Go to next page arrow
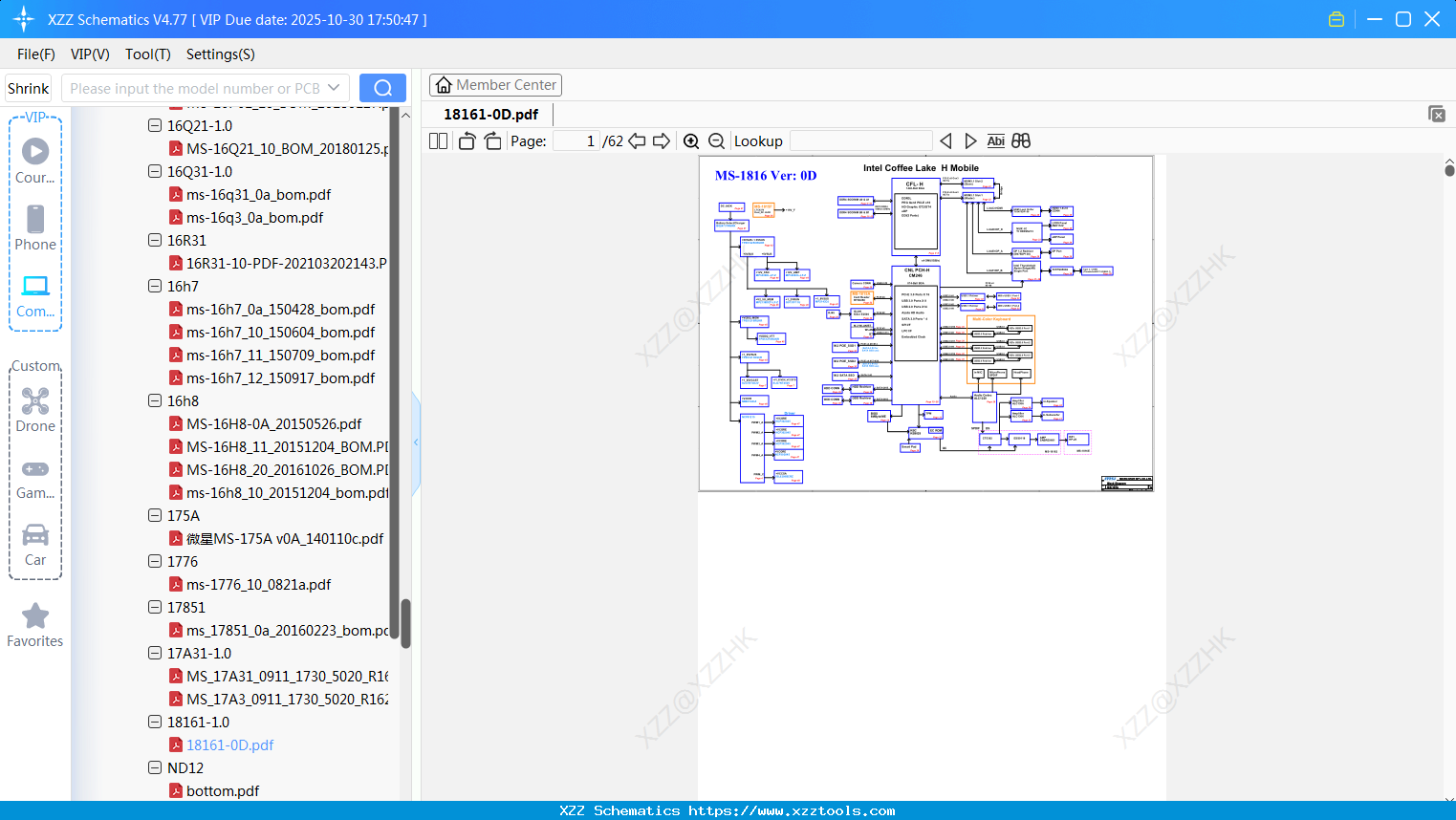The width and height of the screenshot is (1456, 820). (662, 141)
